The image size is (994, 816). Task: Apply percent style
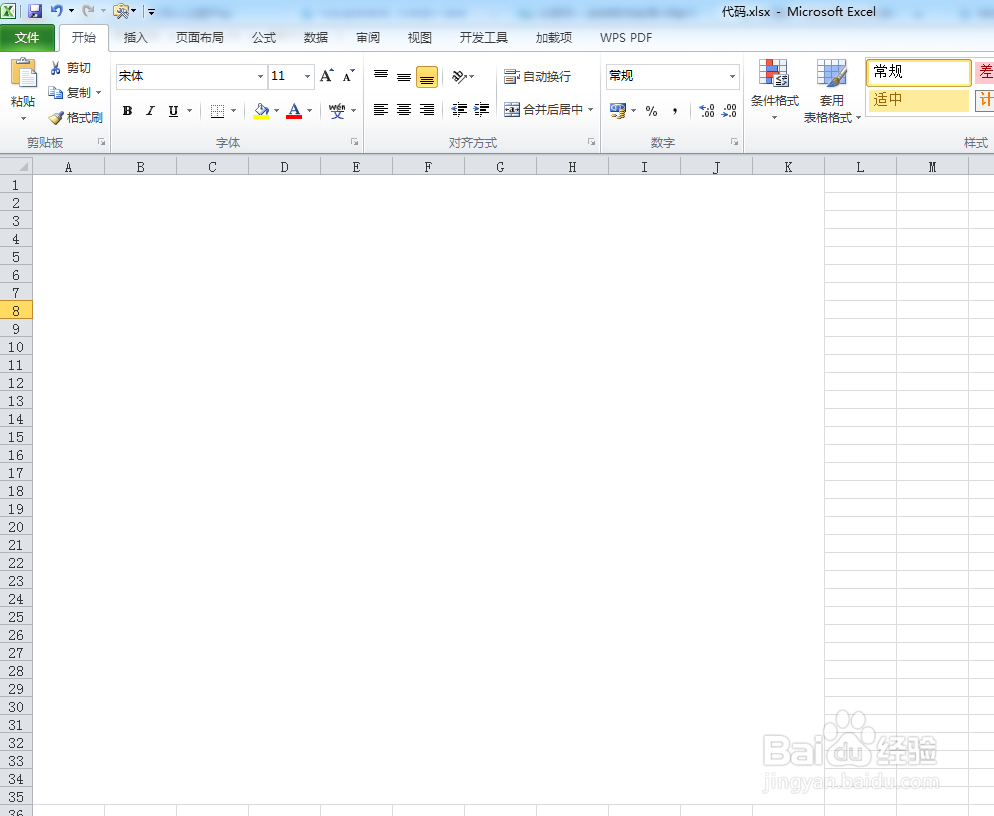pos(651,111)
